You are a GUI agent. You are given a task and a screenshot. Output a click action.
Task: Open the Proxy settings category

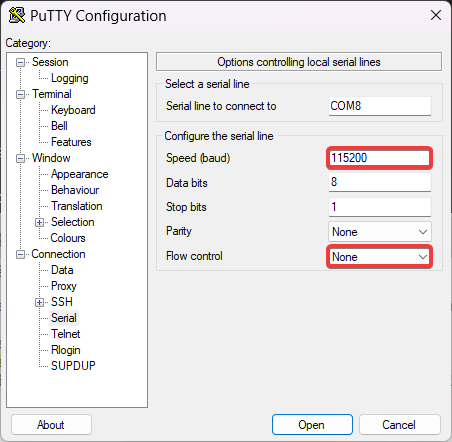pyautogui.click(x=64, y=286)
